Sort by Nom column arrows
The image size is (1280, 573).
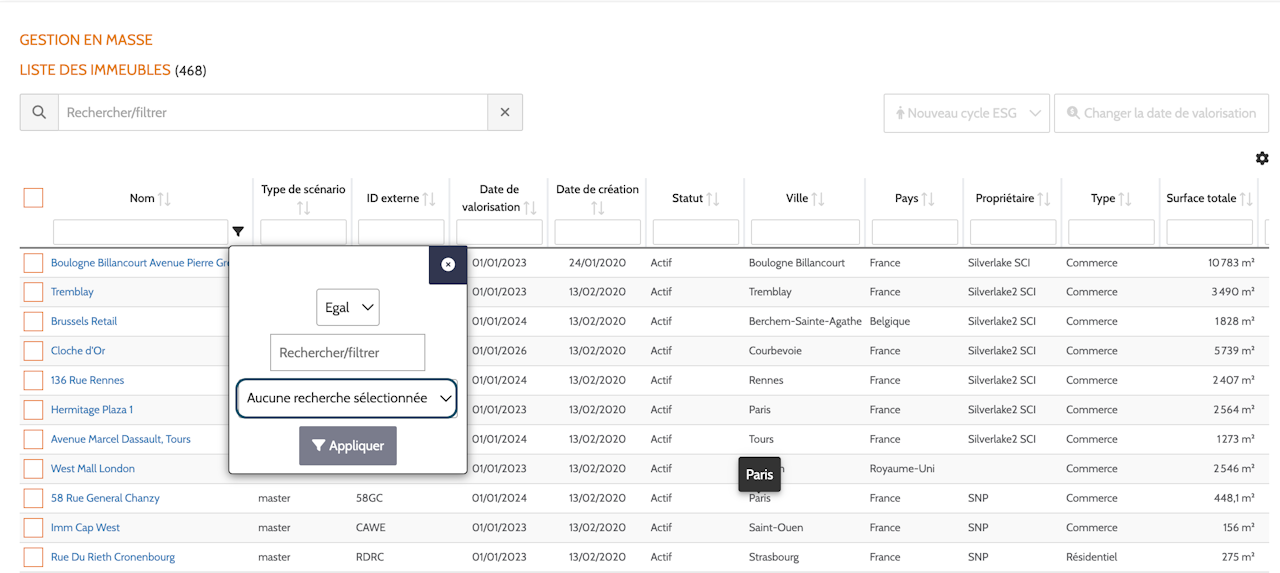(x=164, y=199)
